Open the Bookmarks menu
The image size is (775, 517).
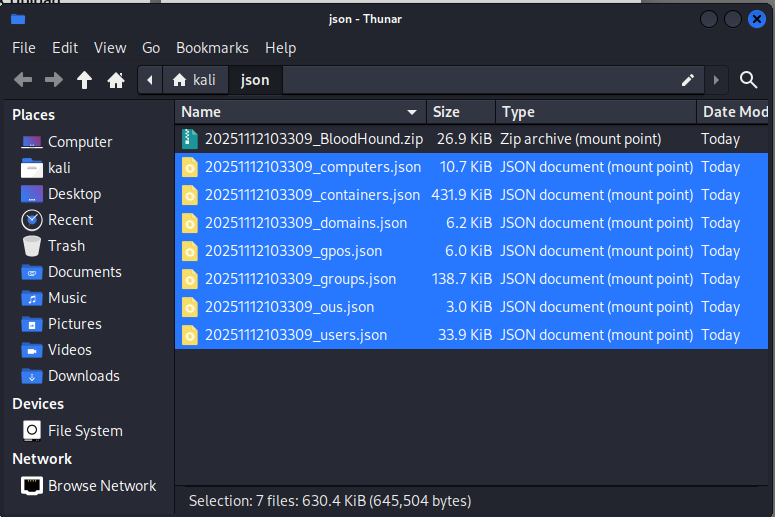[x=212, y=48]
